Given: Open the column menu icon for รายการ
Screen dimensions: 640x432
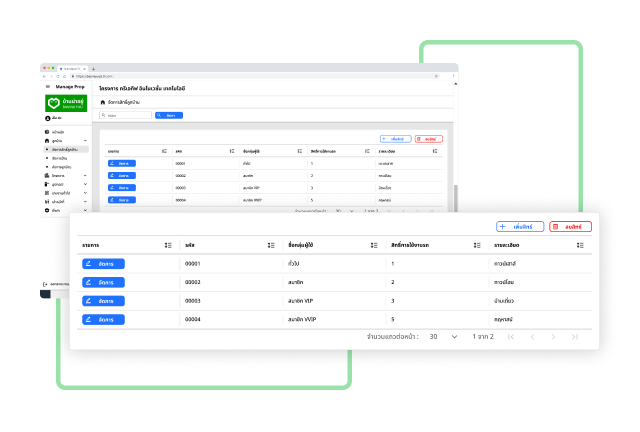Looking at the screenshot, I should click(x=168, y=245).
